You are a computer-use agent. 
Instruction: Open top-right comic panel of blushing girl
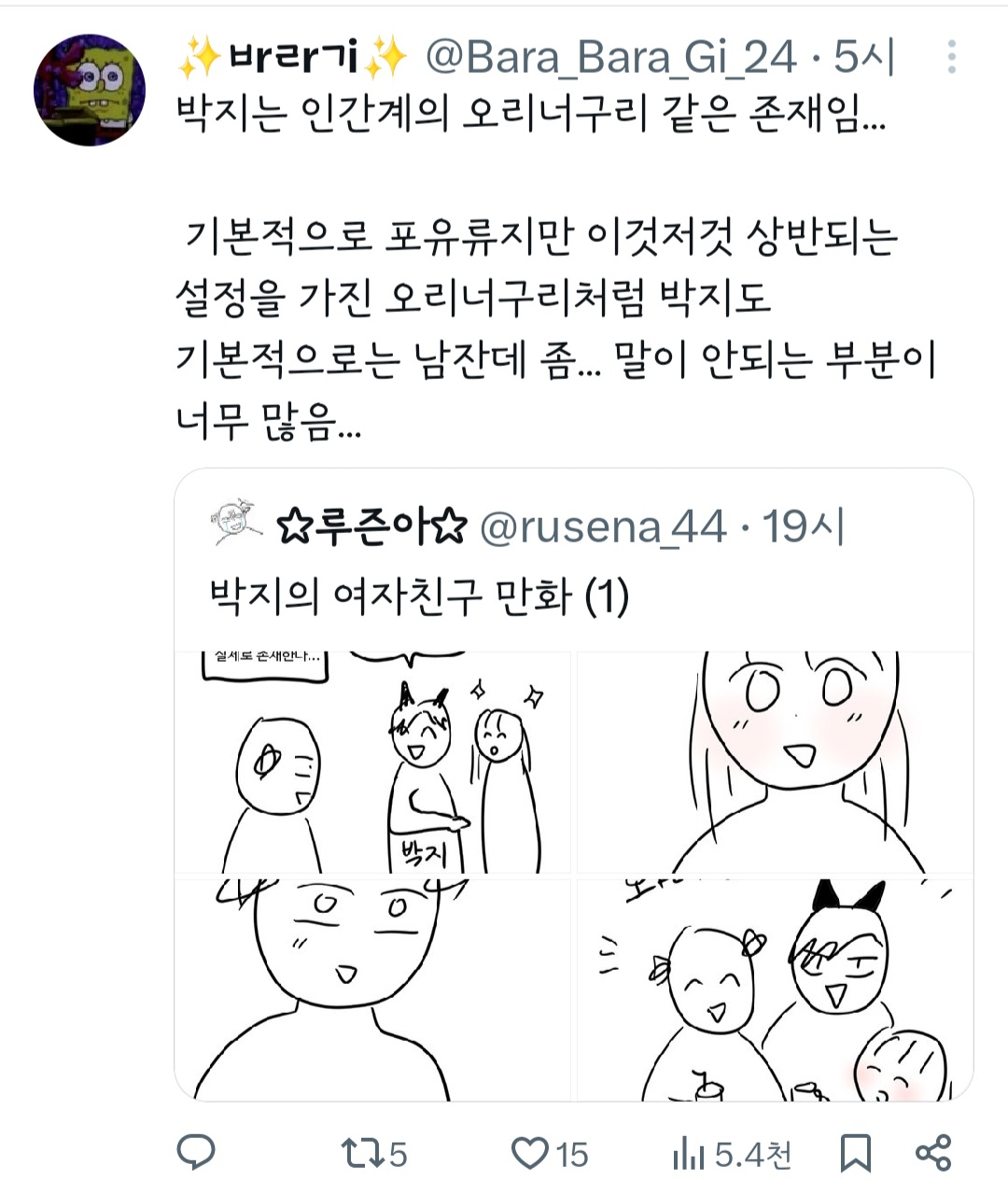click(x=775, y=763)
